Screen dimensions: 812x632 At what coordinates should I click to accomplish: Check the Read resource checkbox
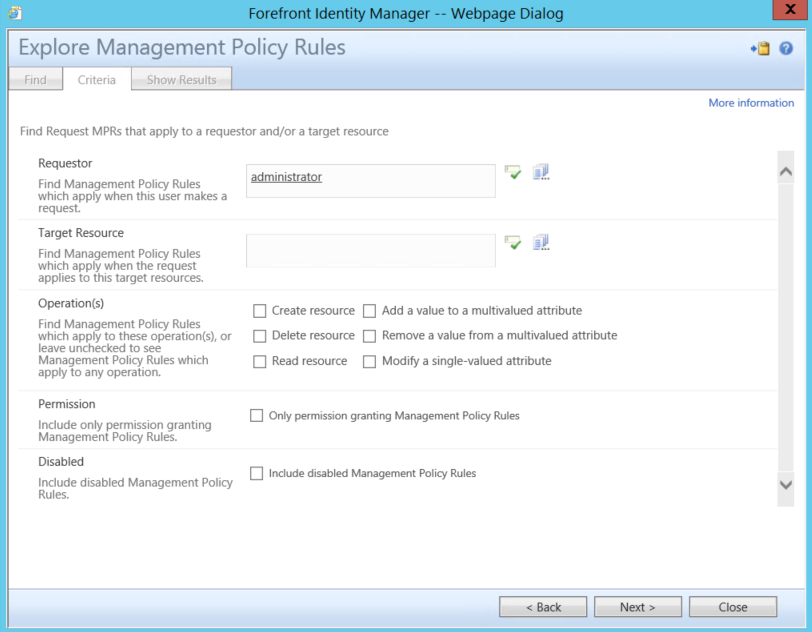[259, 362]
